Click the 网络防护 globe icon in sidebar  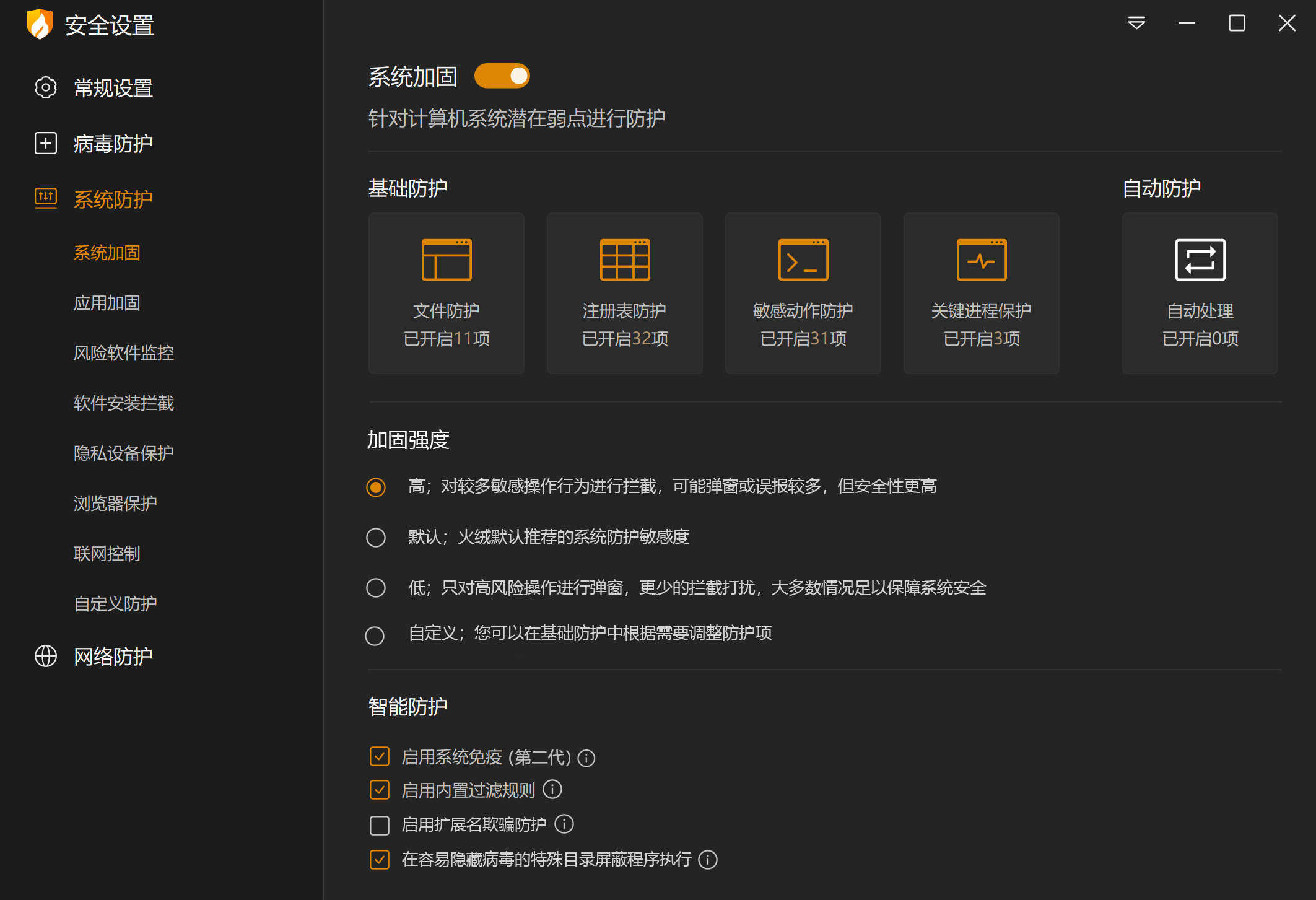(x=46, y=657)
